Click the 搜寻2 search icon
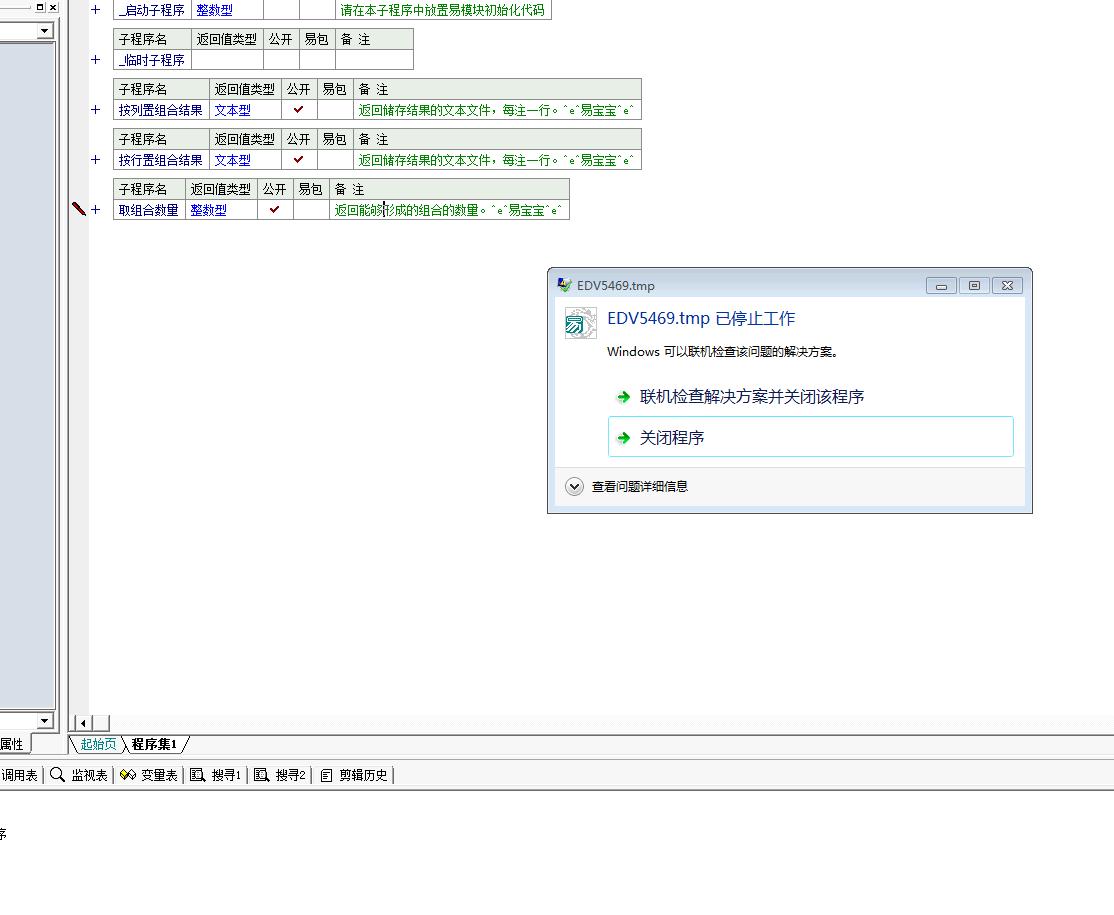The width and height of the screenshot is (1114, 915). 261,775
